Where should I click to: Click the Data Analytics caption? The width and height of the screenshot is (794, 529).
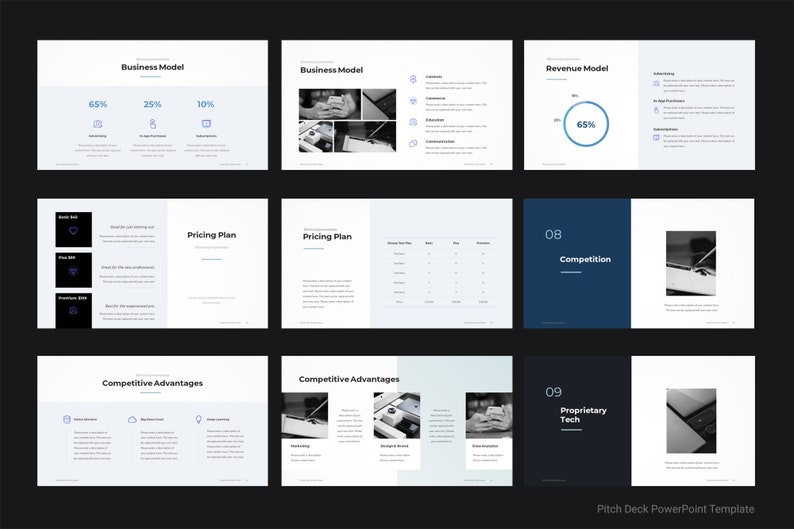[x=485, y=446]
